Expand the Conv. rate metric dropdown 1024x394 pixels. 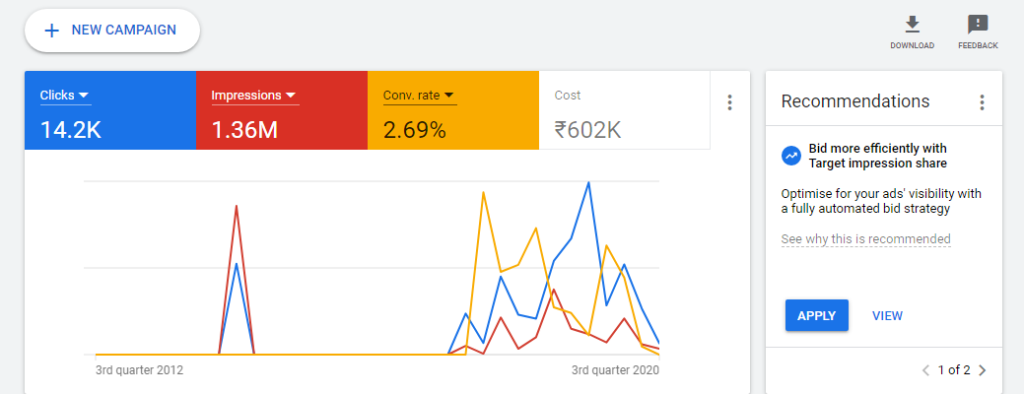[x=449, y=95]
